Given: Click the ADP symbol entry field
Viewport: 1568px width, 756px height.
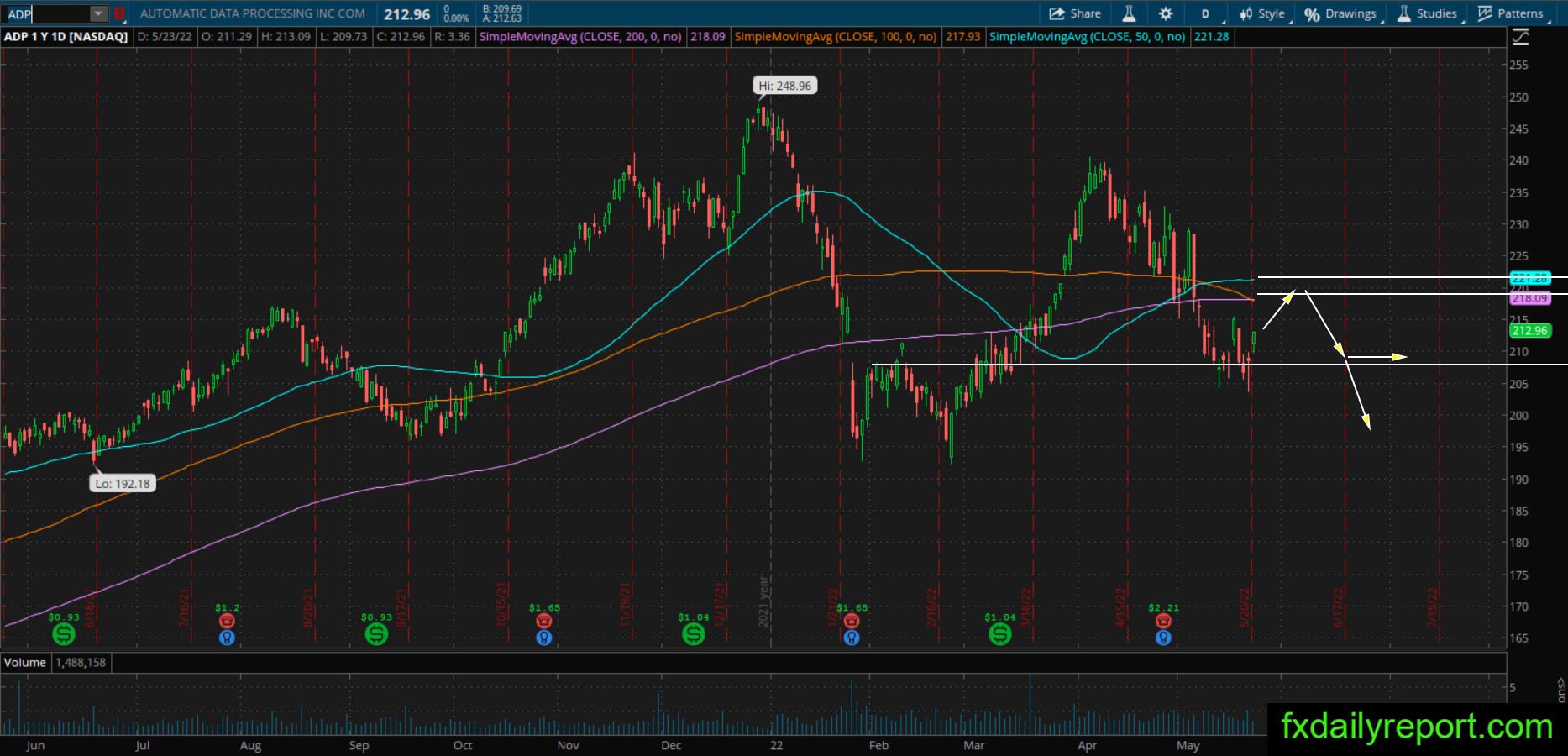Looking at the screenshot, I should 46,13.
